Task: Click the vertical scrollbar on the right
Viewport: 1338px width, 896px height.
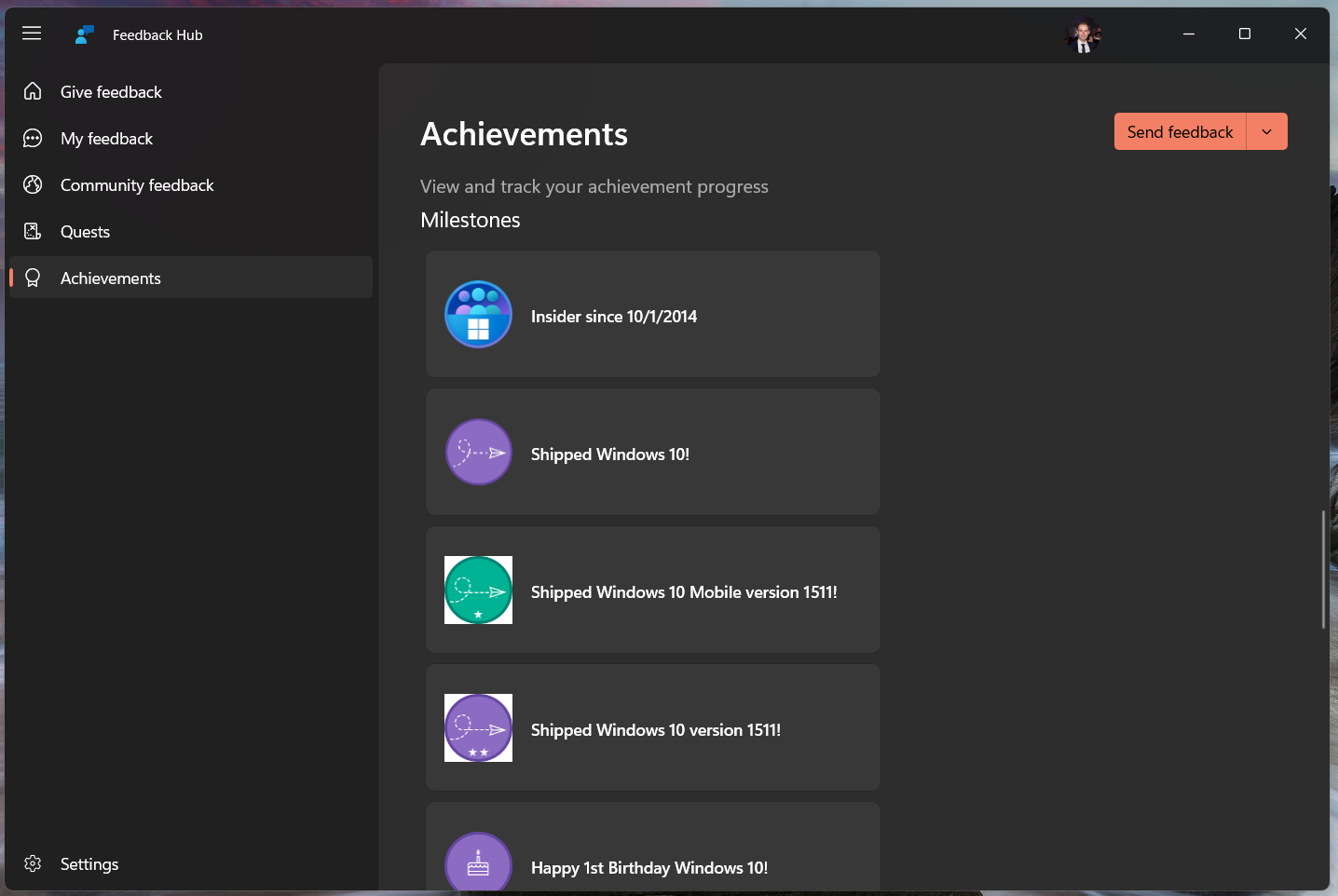Action: coord(1323,568)
